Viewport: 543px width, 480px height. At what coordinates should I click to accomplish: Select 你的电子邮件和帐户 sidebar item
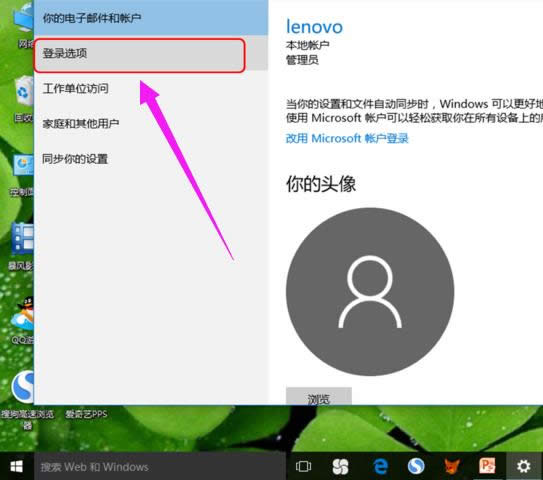(151, 18)
